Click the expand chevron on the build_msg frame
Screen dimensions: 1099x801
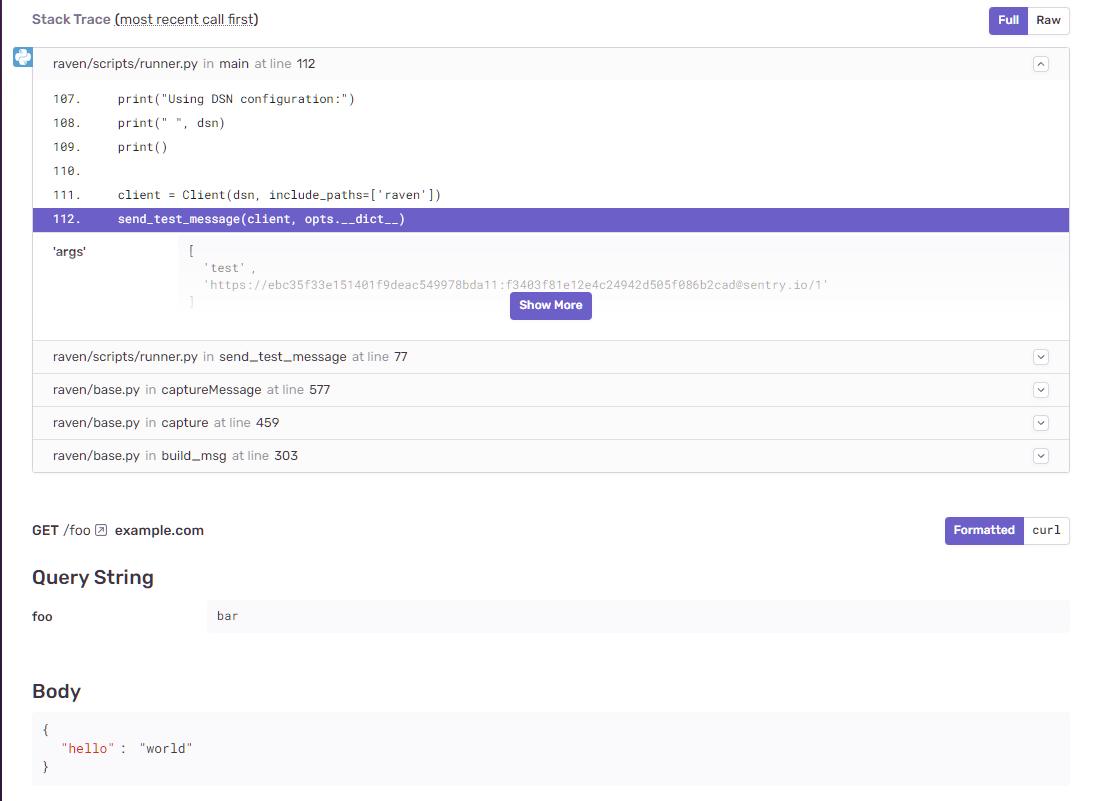[x=1040, y=456]
